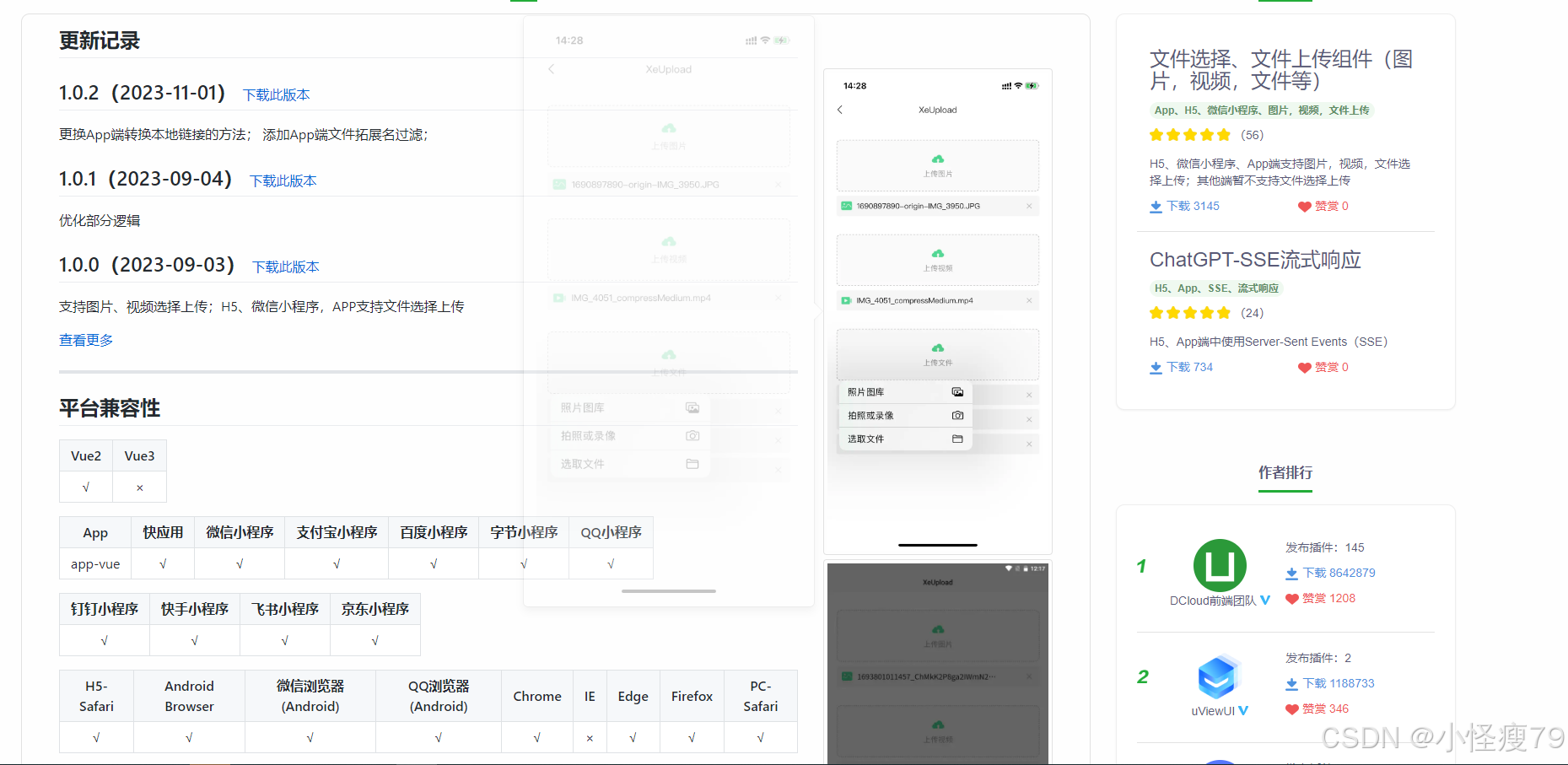Viewport: 1568px width, 765px height.
Task: Click download icon beside 下载 1188733
Action: coord(1291,684)
